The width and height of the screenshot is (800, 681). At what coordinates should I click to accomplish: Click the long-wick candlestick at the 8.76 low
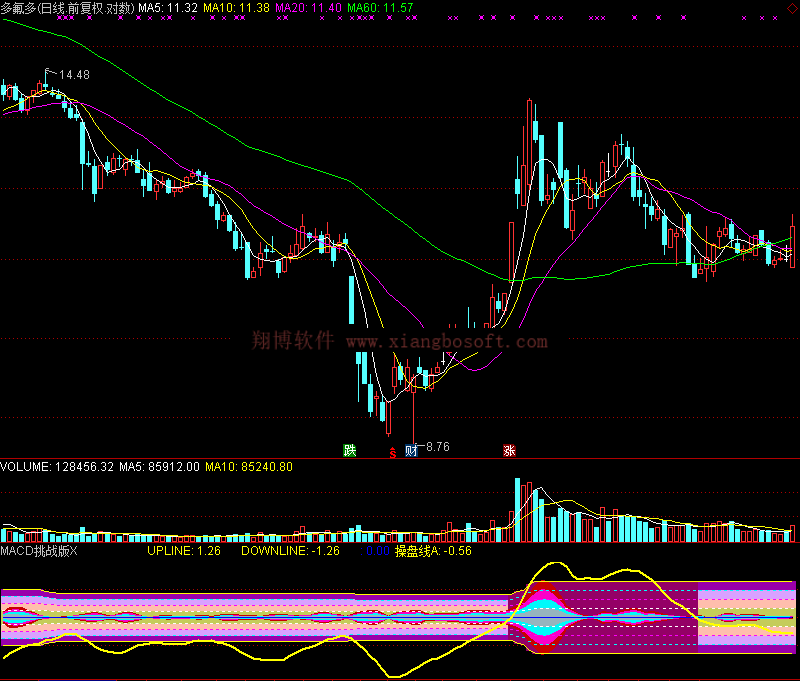pos(413,411)
